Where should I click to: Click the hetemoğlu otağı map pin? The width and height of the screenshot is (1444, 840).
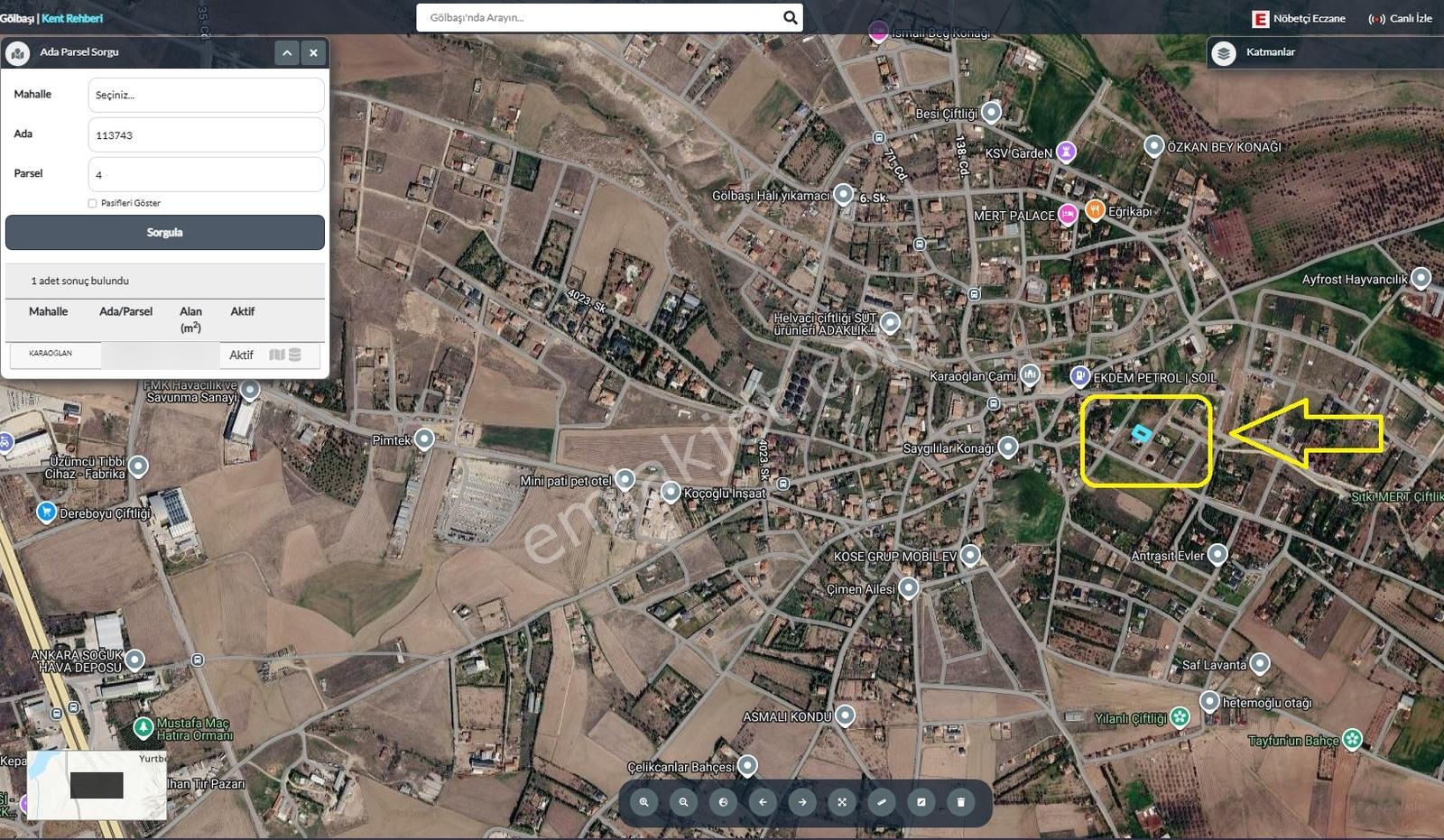pyautogui.click(x=1210, y=701)
